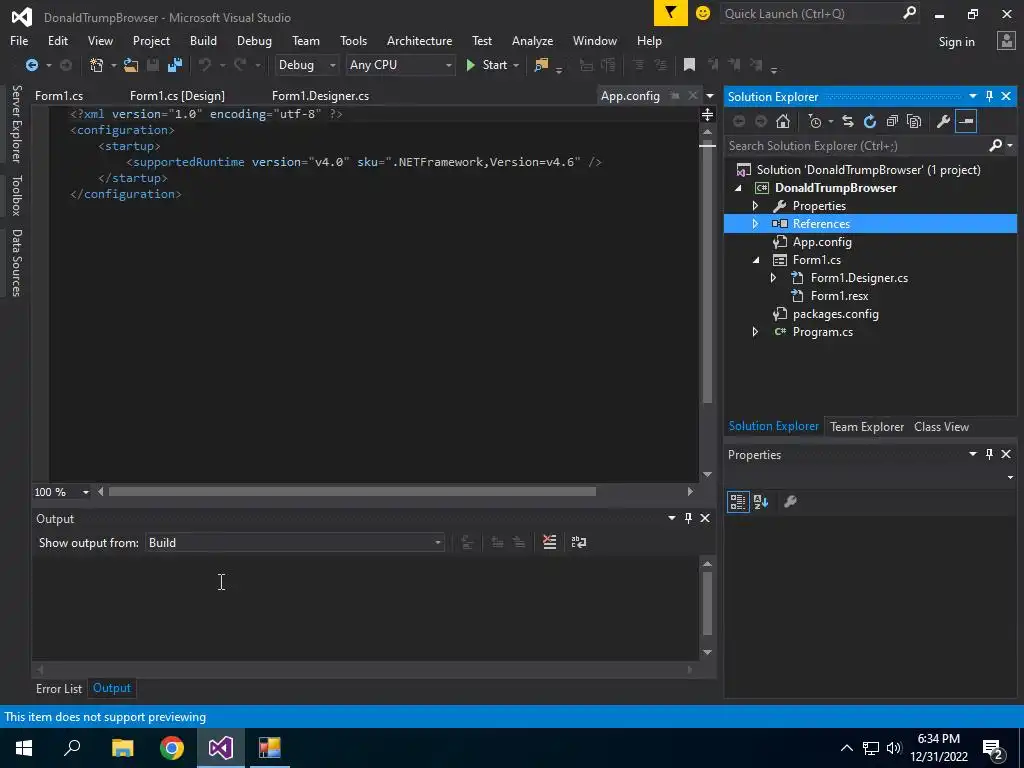Pin the Solution Explorer panel

tap(989, 96)
